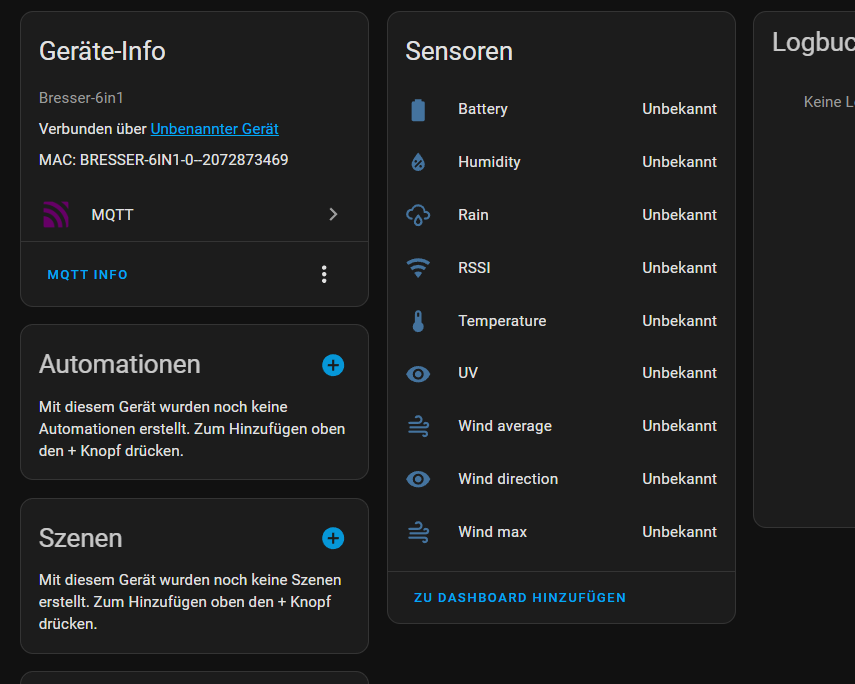Add a new automation with plus button

tap(333, 365)
